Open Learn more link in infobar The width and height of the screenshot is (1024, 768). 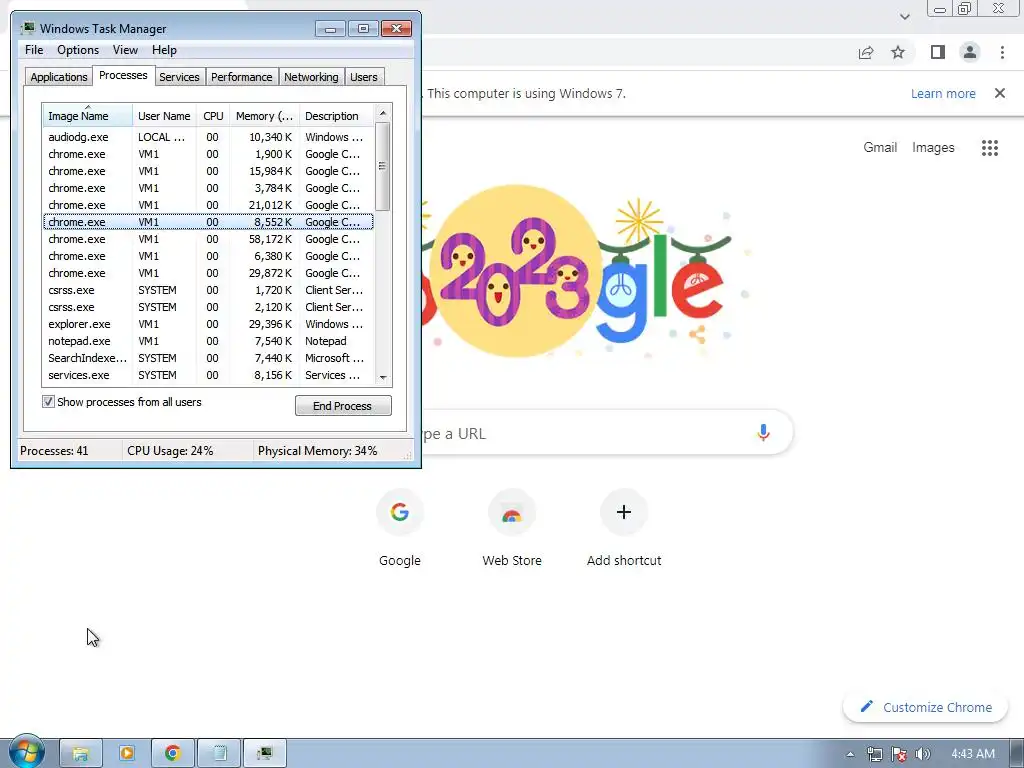tap(943, 93)
